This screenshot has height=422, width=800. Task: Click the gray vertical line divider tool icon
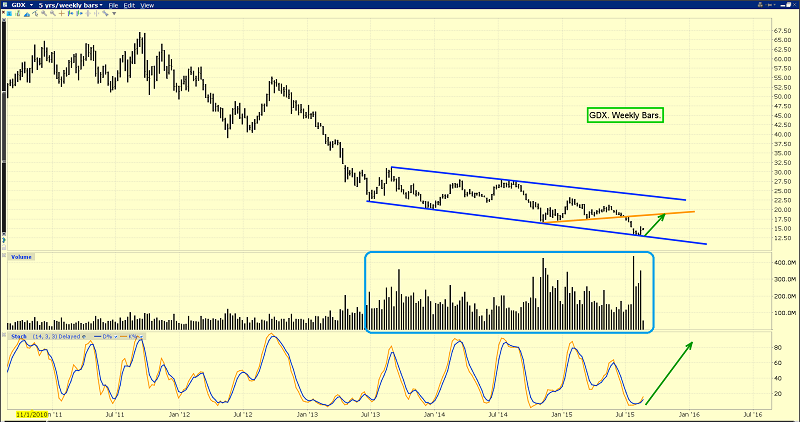pos(96,13)
